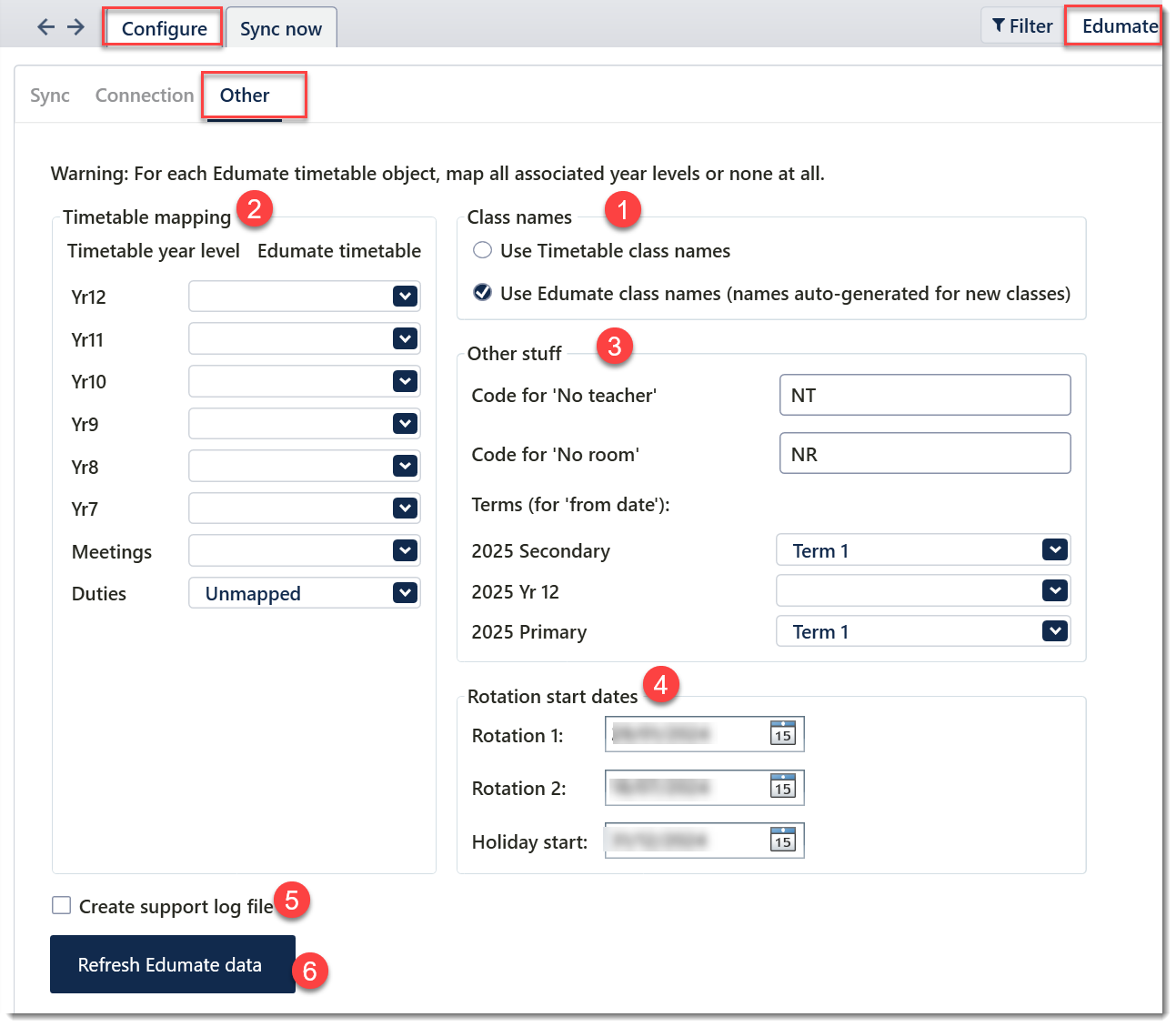This screenshot has width=1176, height=1027.
Task: Open the Sync sub-tab
Action: pos(50,96)
